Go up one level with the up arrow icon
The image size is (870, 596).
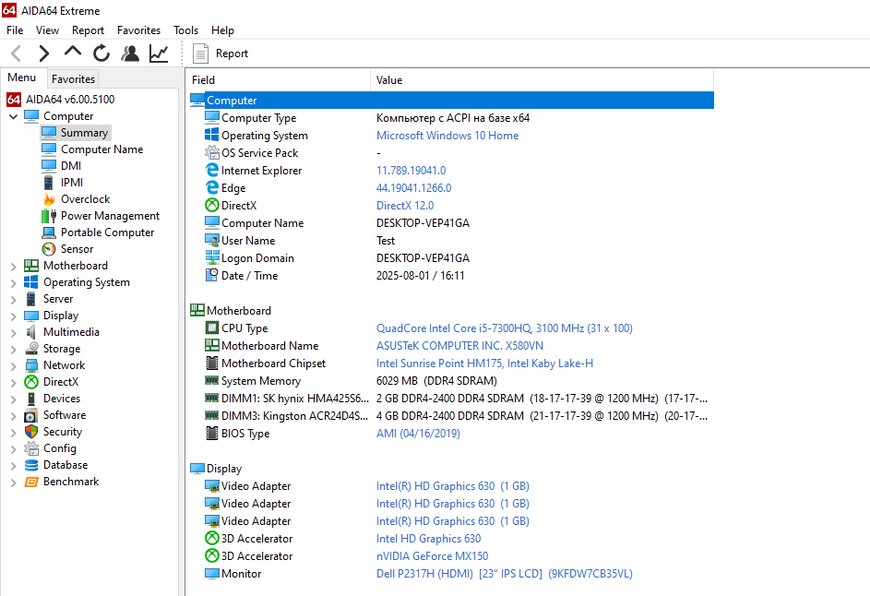(73, 52)
